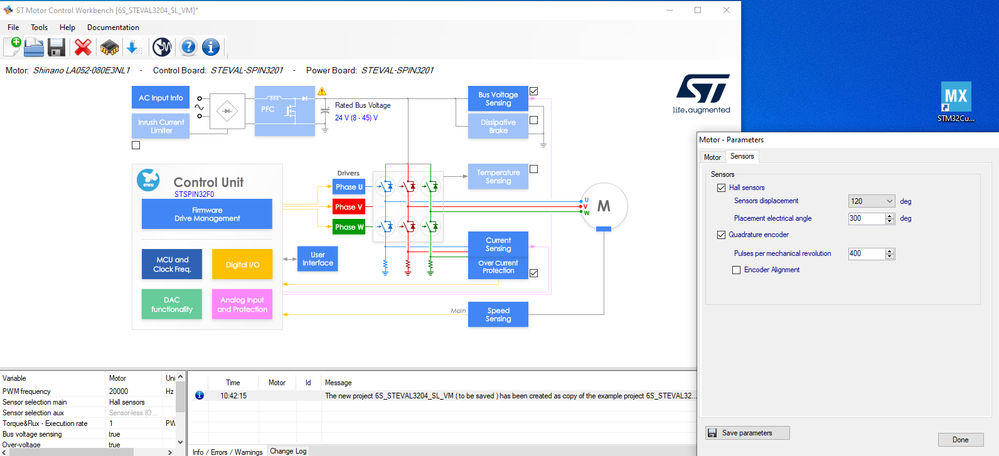Open the Help menu
The width and height of the screenshot is (999, 456).
pos(67,27)
